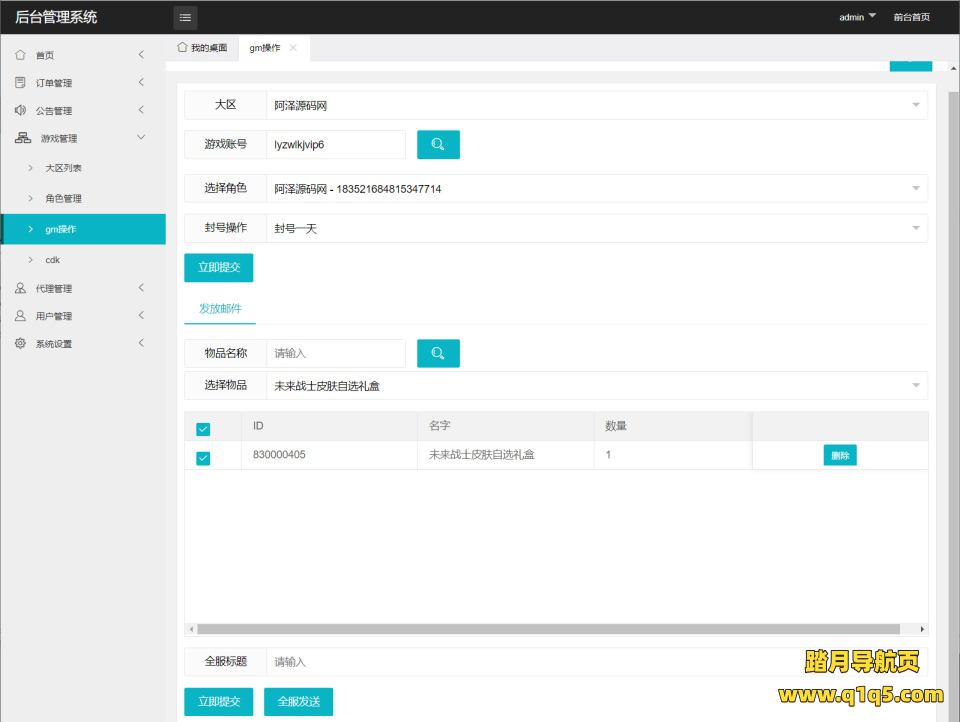Click the 系统设置 gear icon
This screenshot has width=960, height=722.
[x=21, y=344]
